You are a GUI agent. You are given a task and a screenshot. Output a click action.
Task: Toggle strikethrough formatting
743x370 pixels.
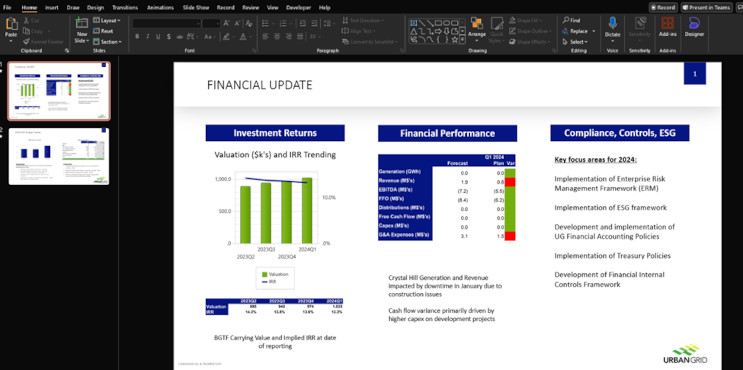(x=180, y=36)
